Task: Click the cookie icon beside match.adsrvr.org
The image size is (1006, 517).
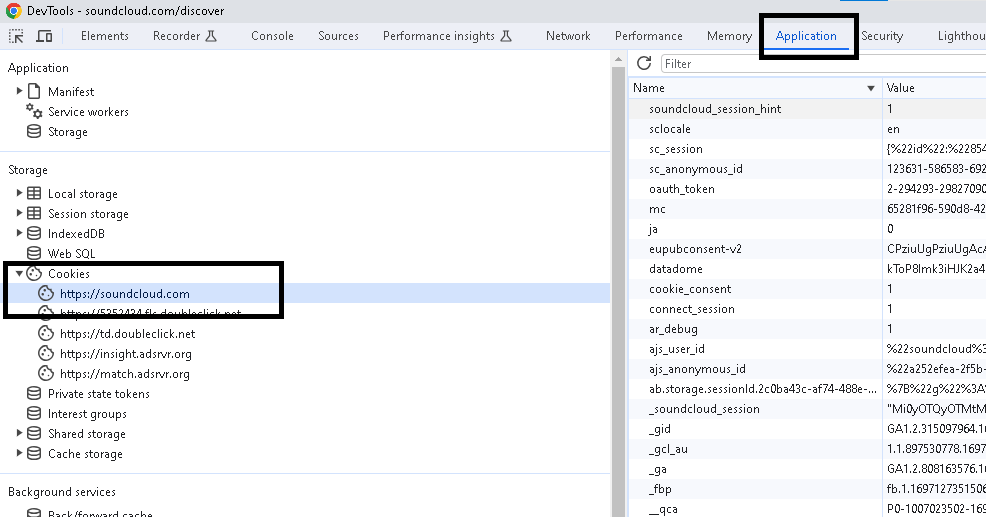Action: pyautogui.click(x=46, y=373)
